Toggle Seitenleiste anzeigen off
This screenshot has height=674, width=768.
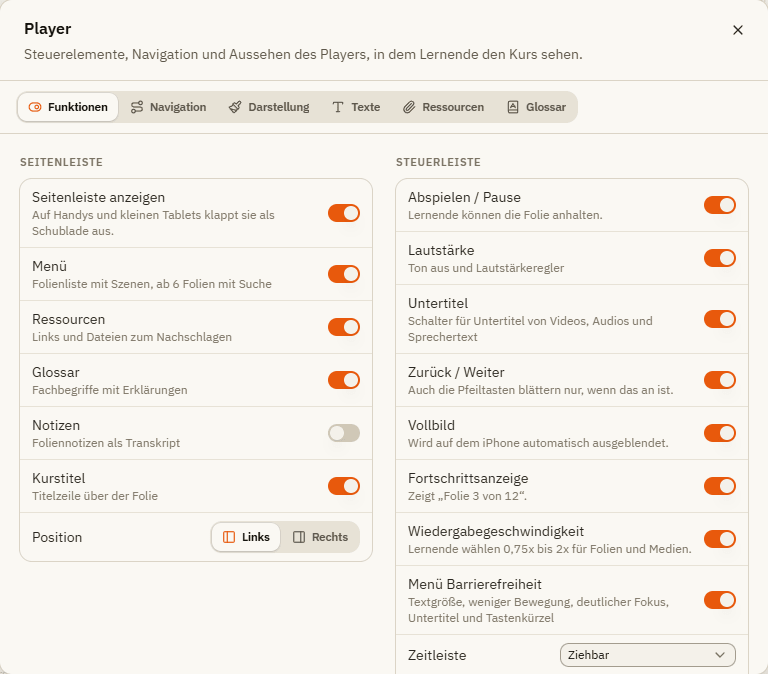click(x=344, y=213)
